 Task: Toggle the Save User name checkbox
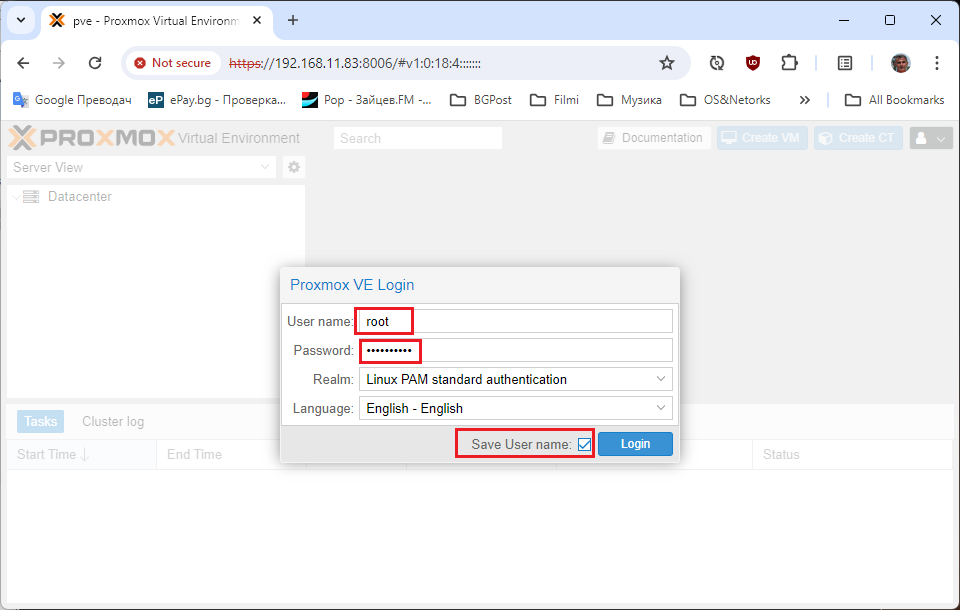pyautogui.click(x=585, y=444)
